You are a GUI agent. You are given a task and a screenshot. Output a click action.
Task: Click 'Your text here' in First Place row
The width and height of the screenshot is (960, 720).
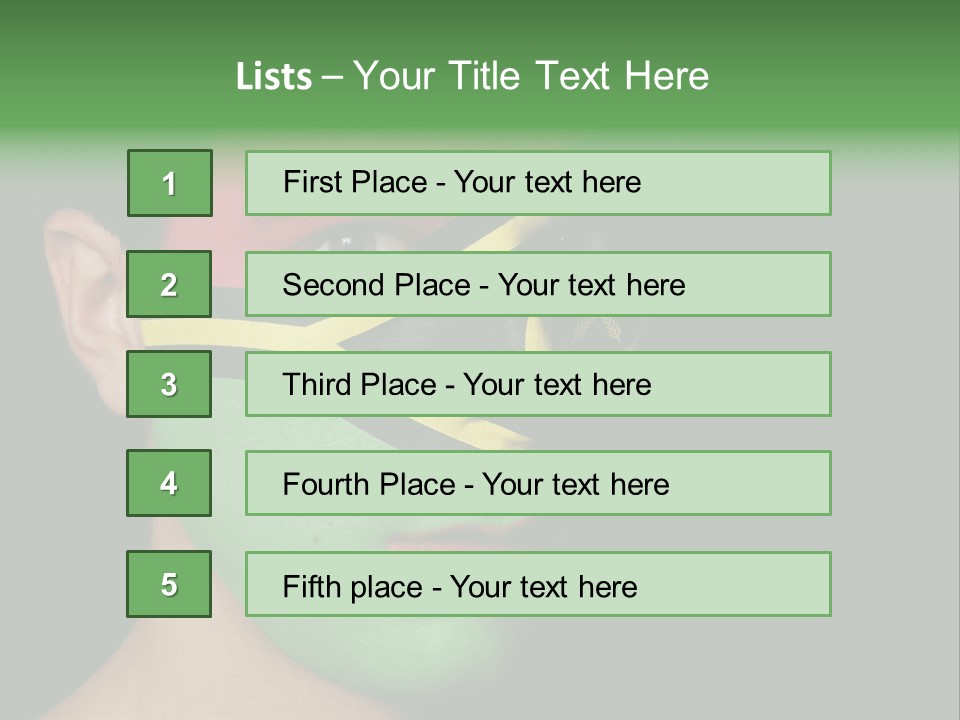coord(547,182)
